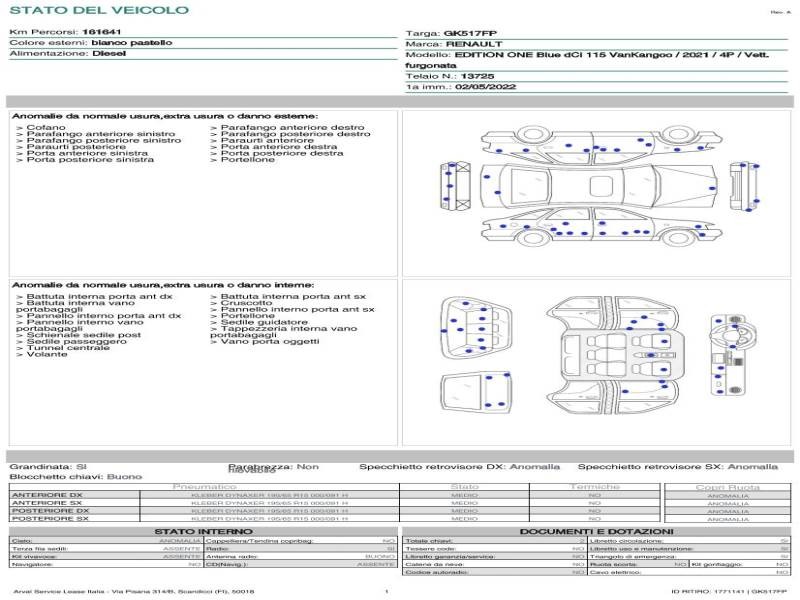This screenshot has height=600, width=800.
Task: Click Parafango anteriore destro entry
Action: click(x=287, y=128)
